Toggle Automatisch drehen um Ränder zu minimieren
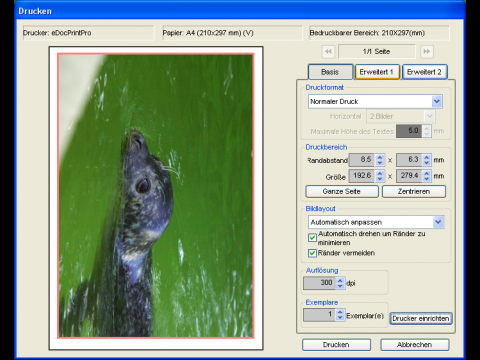This screenshot has width=480, height=360. click(x=312, y=238)
